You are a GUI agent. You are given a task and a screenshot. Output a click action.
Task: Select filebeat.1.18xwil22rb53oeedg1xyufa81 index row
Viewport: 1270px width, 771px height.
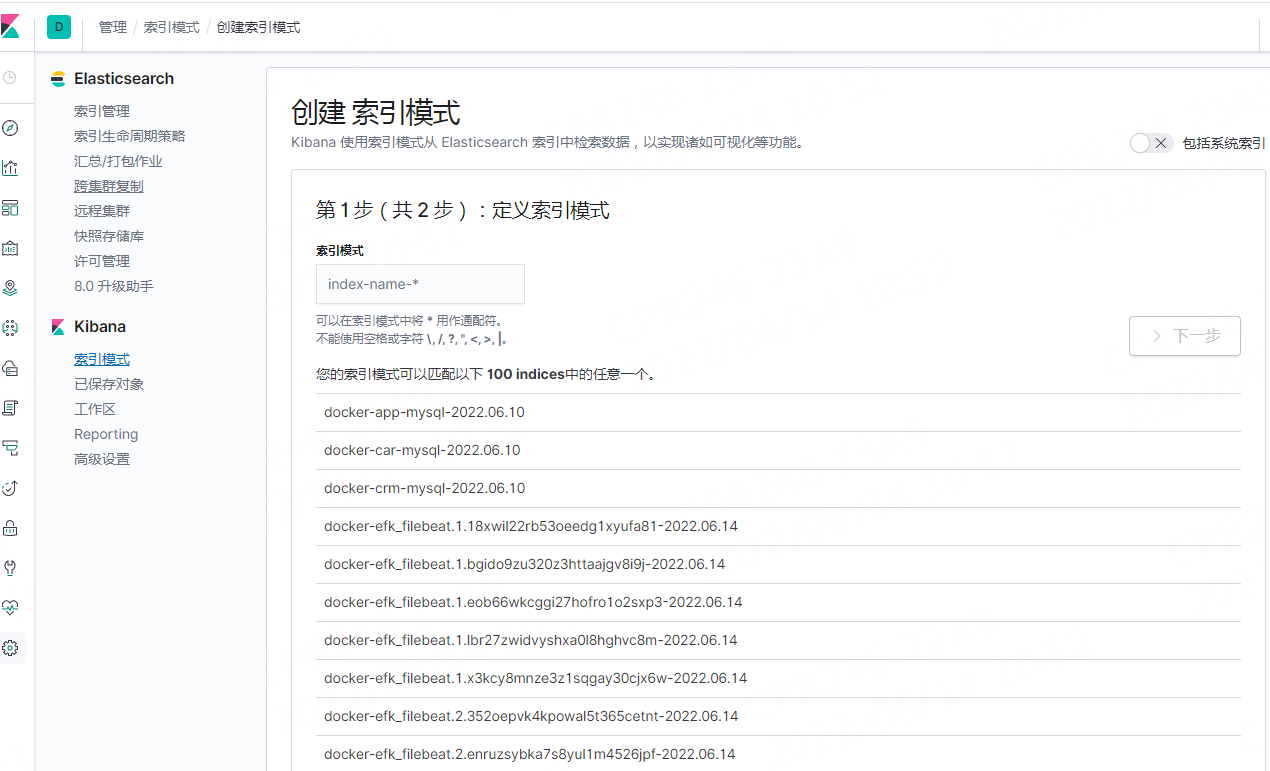778,526
